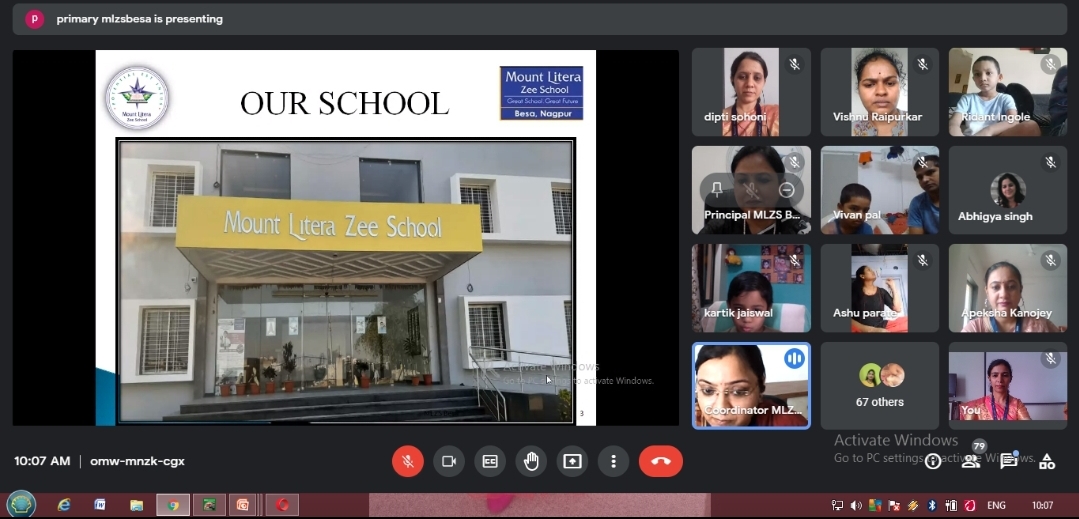Expand the '67 others' participants tile
Viewport: 1079px width, 519px height.
pyautogui.click(x=879, y=386)
